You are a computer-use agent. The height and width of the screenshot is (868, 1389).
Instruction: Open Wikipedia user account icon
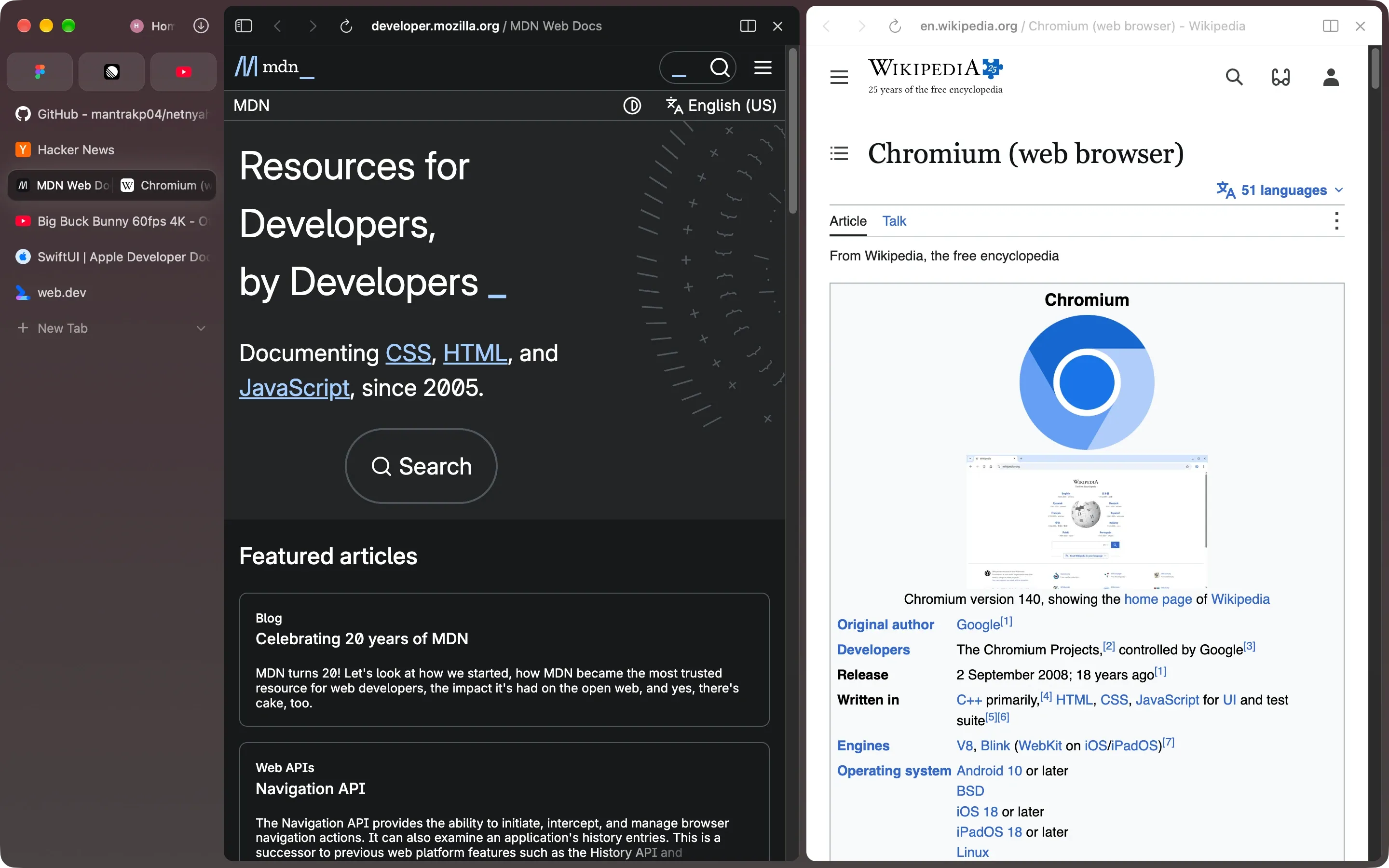(x=1331, y=77)
